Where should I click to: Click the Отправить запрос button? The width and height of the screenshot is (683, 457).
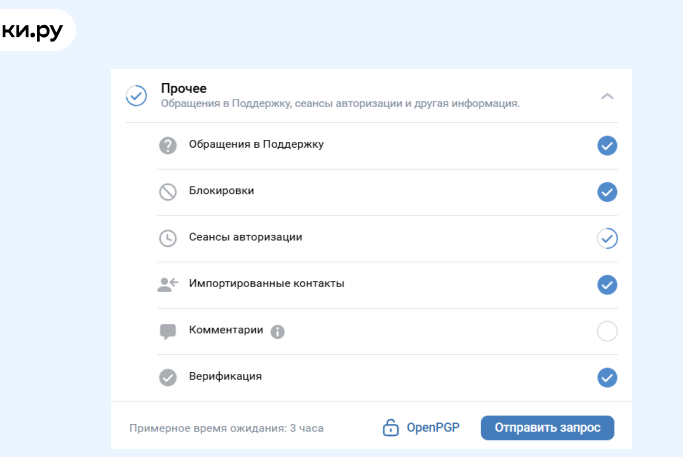coord(547,428)
